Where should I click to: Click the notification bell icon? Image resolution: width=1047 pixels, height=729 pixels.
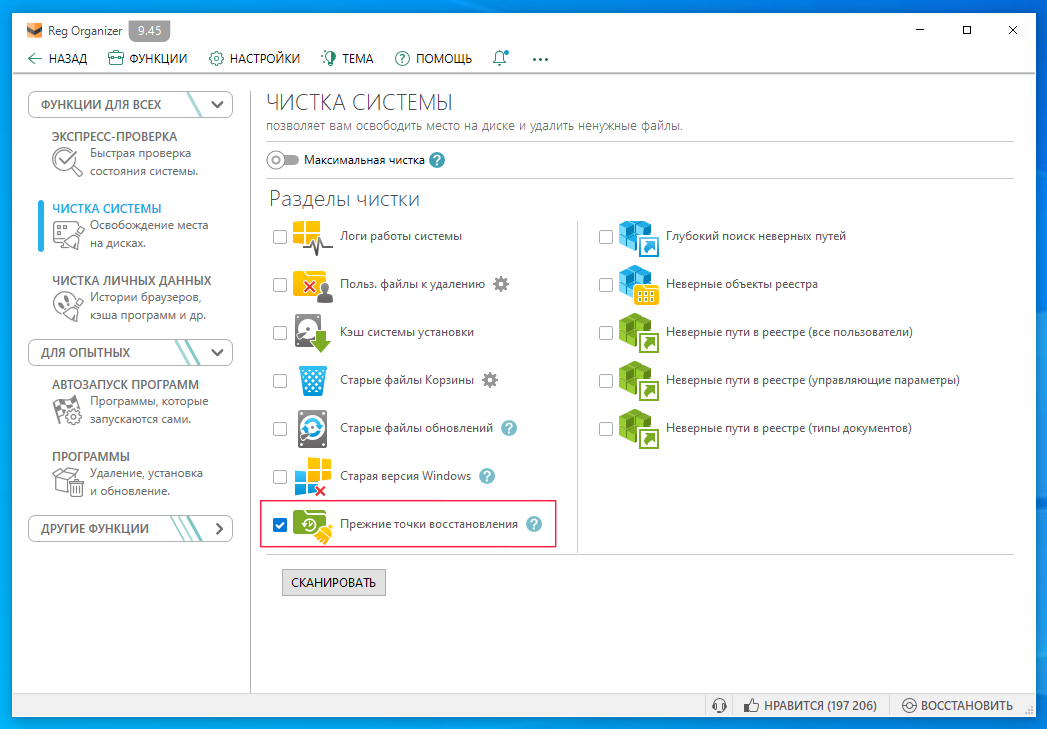click(501, 59)
